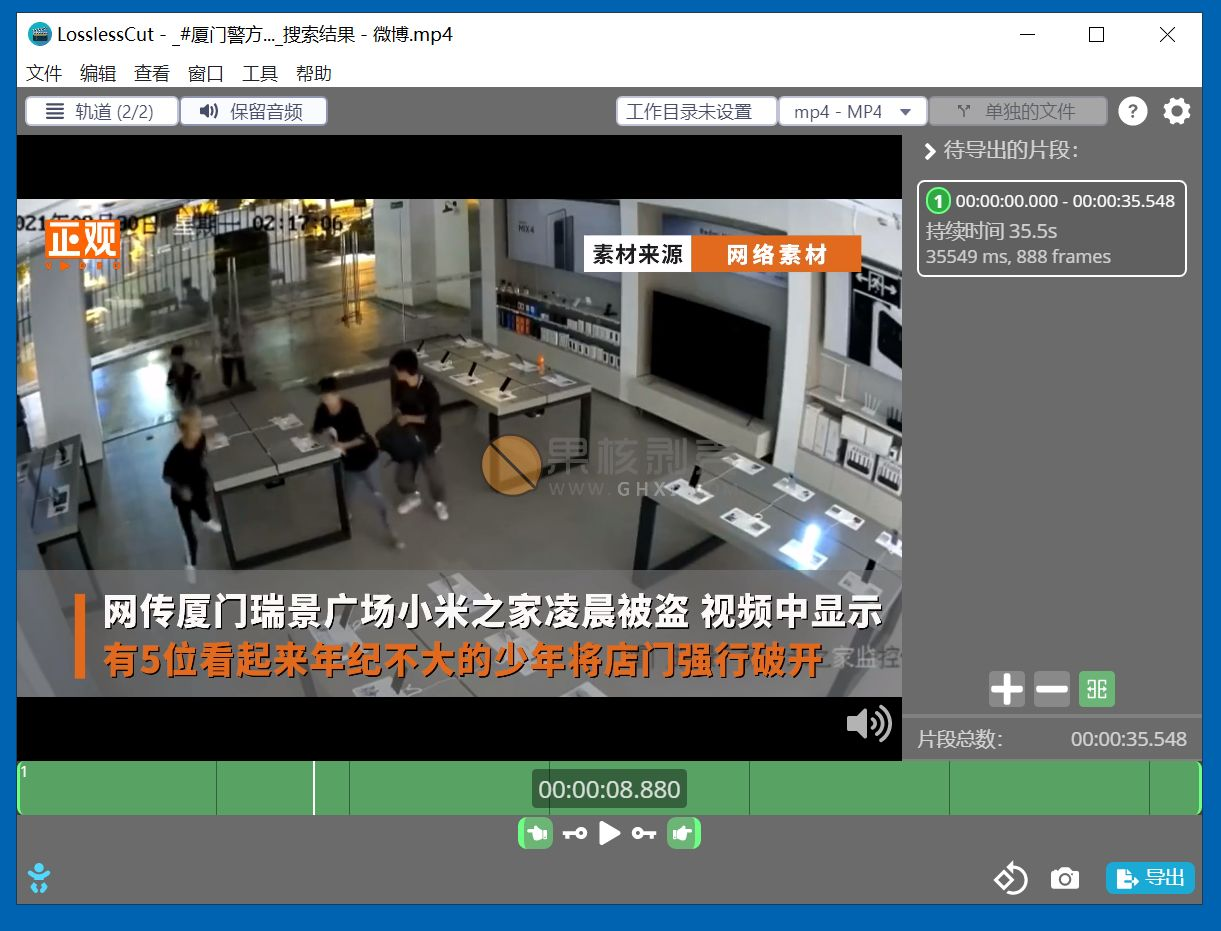Collapse the 待导出的片段 panel

[x=930, y=151]
